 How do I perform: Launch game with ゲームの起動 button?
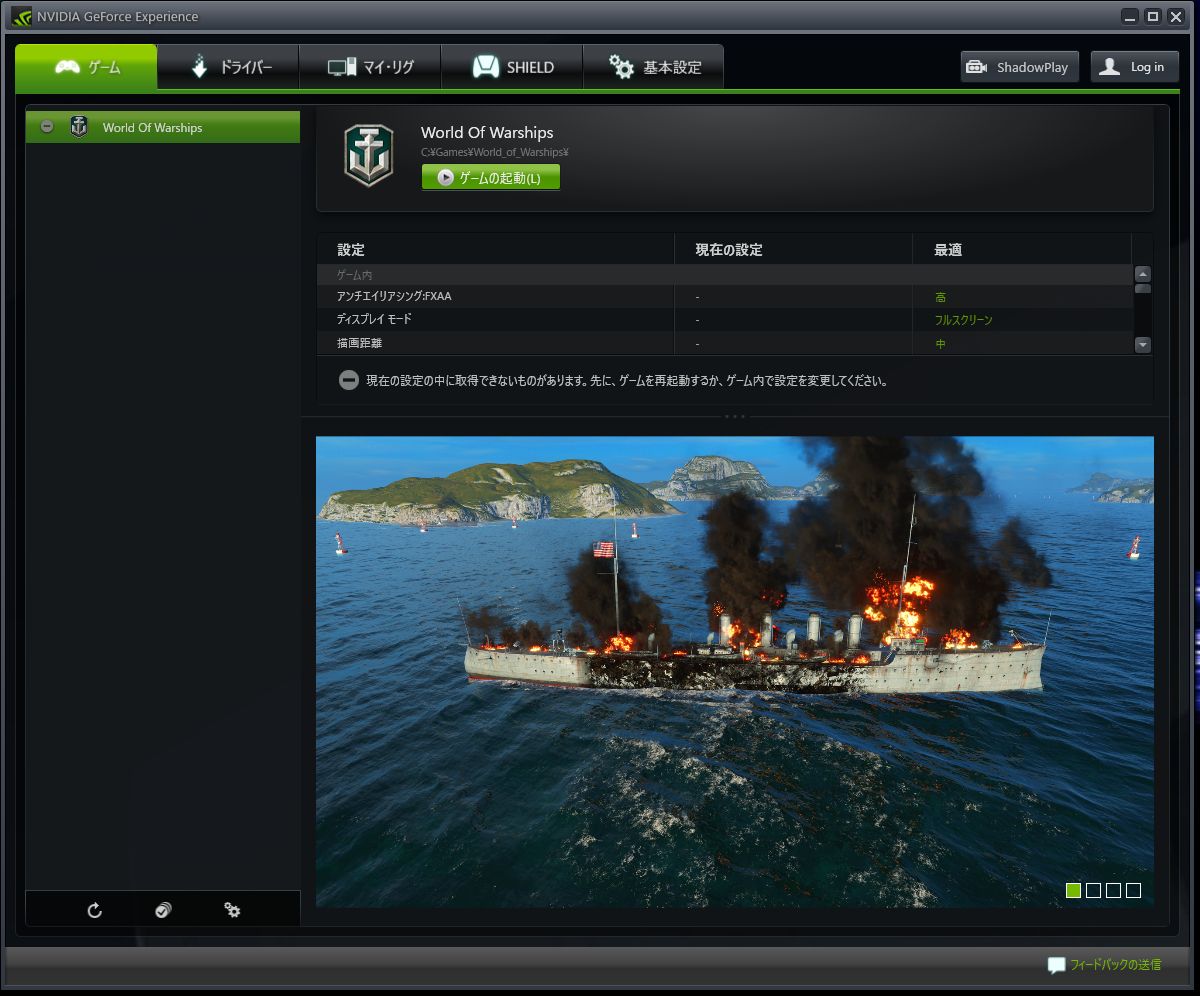click(491, 178)
